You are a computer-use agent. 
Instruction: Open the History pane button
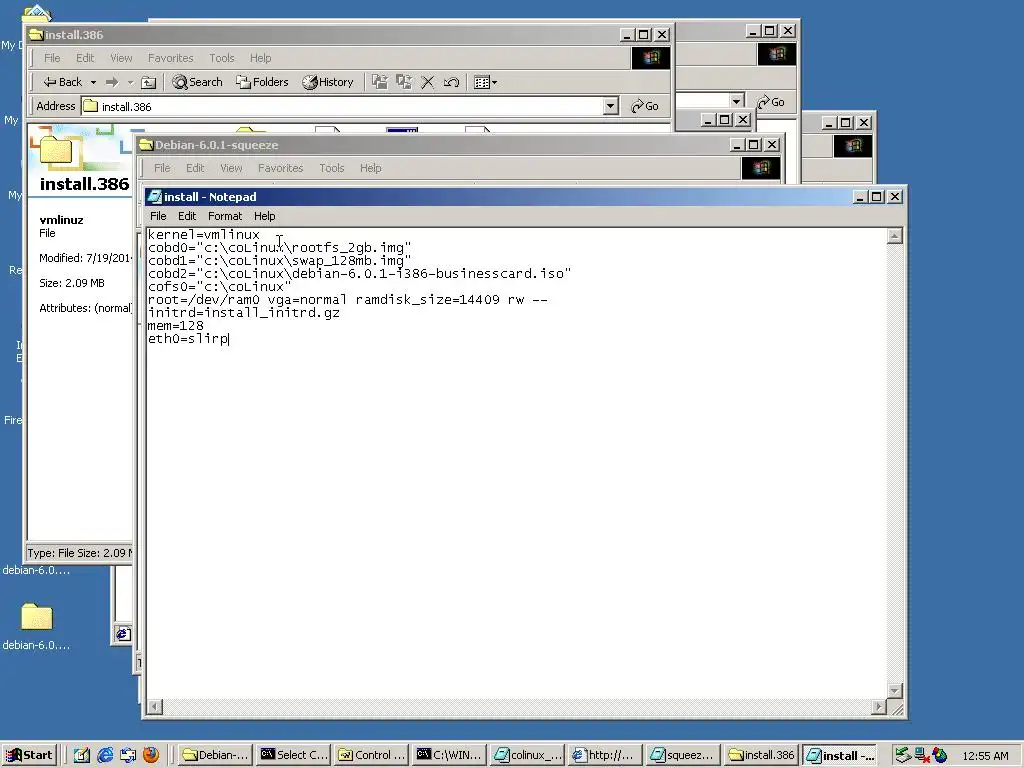click(328, 82)
